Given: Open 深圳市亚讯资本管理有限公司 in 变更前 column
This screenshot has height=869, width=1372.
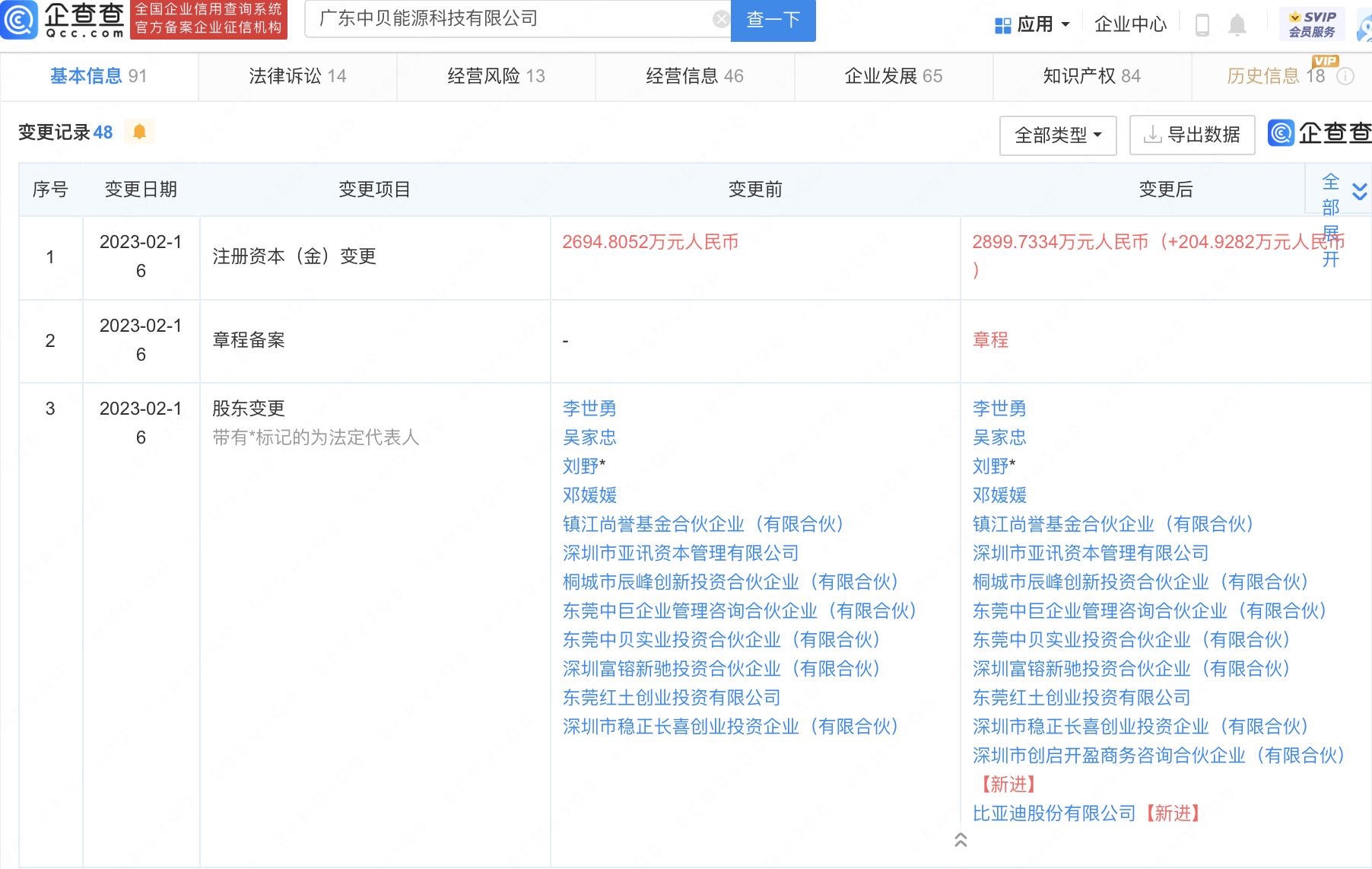Looking at the screenshot, I should [x=681, y=553].
